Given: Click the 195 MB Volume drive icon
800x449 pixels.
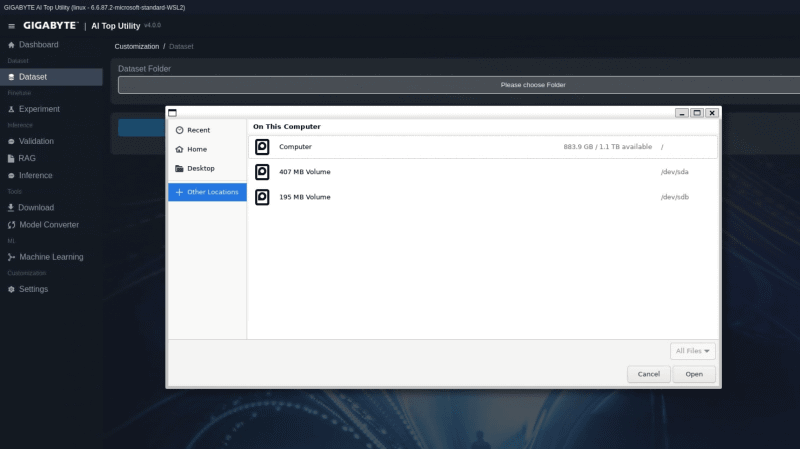Looking at the screenshot, I should [262, 197].
